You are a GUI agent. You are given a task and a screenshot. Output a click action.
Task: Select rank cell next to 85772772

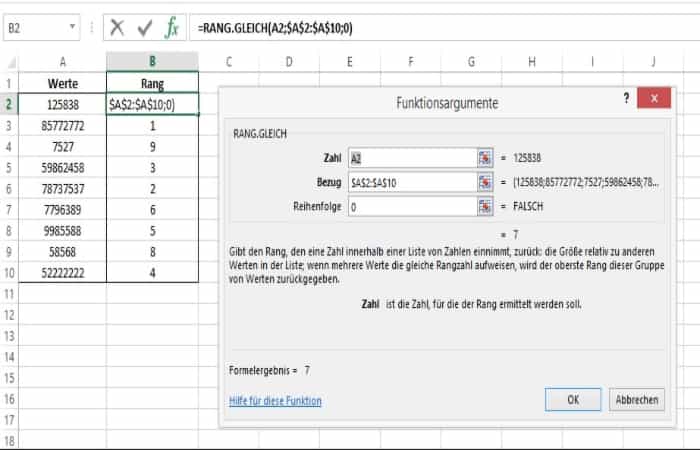(152, 126)
